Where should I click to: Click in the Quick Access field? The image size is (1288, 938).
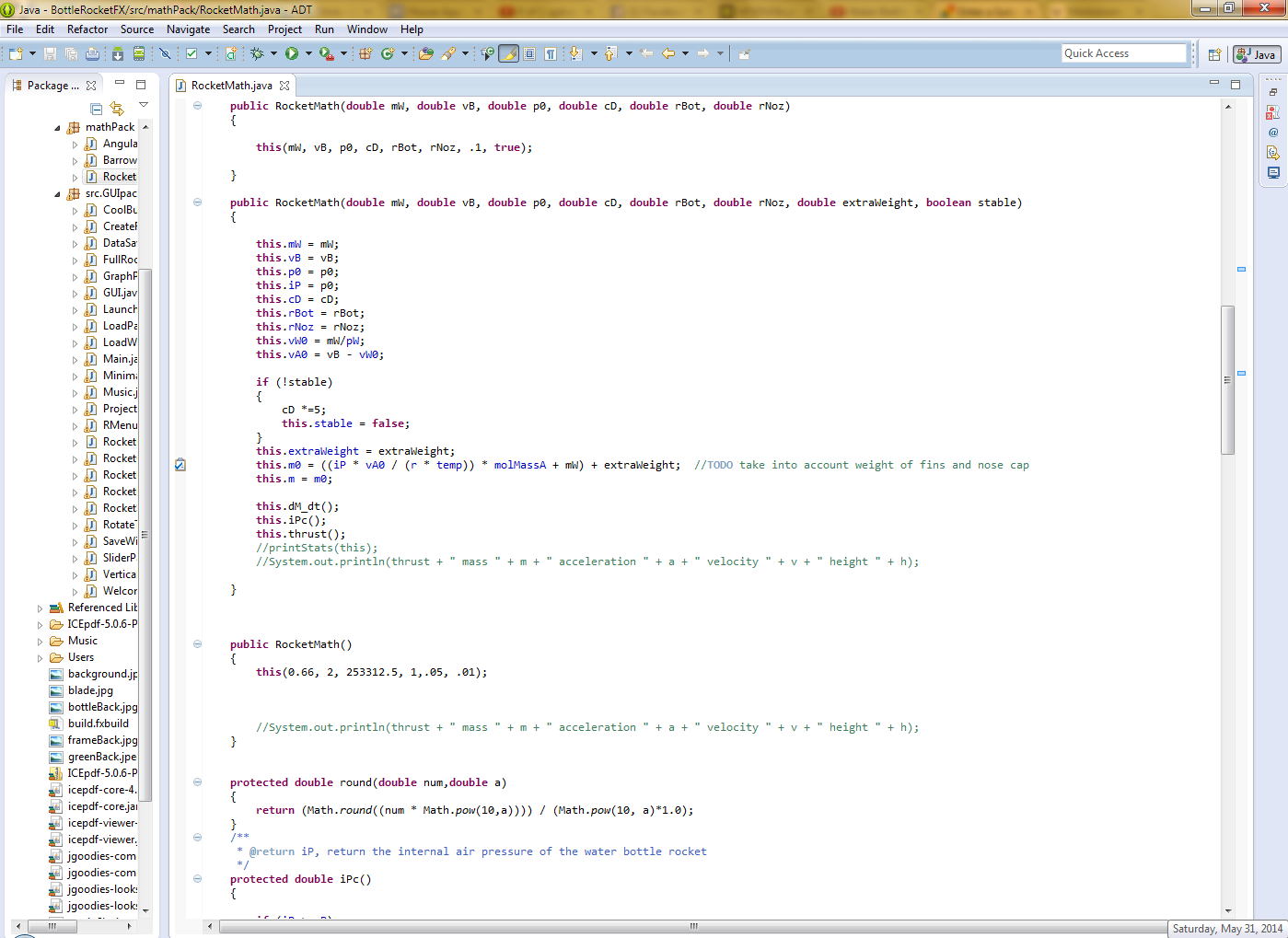tap(1124, 53)
